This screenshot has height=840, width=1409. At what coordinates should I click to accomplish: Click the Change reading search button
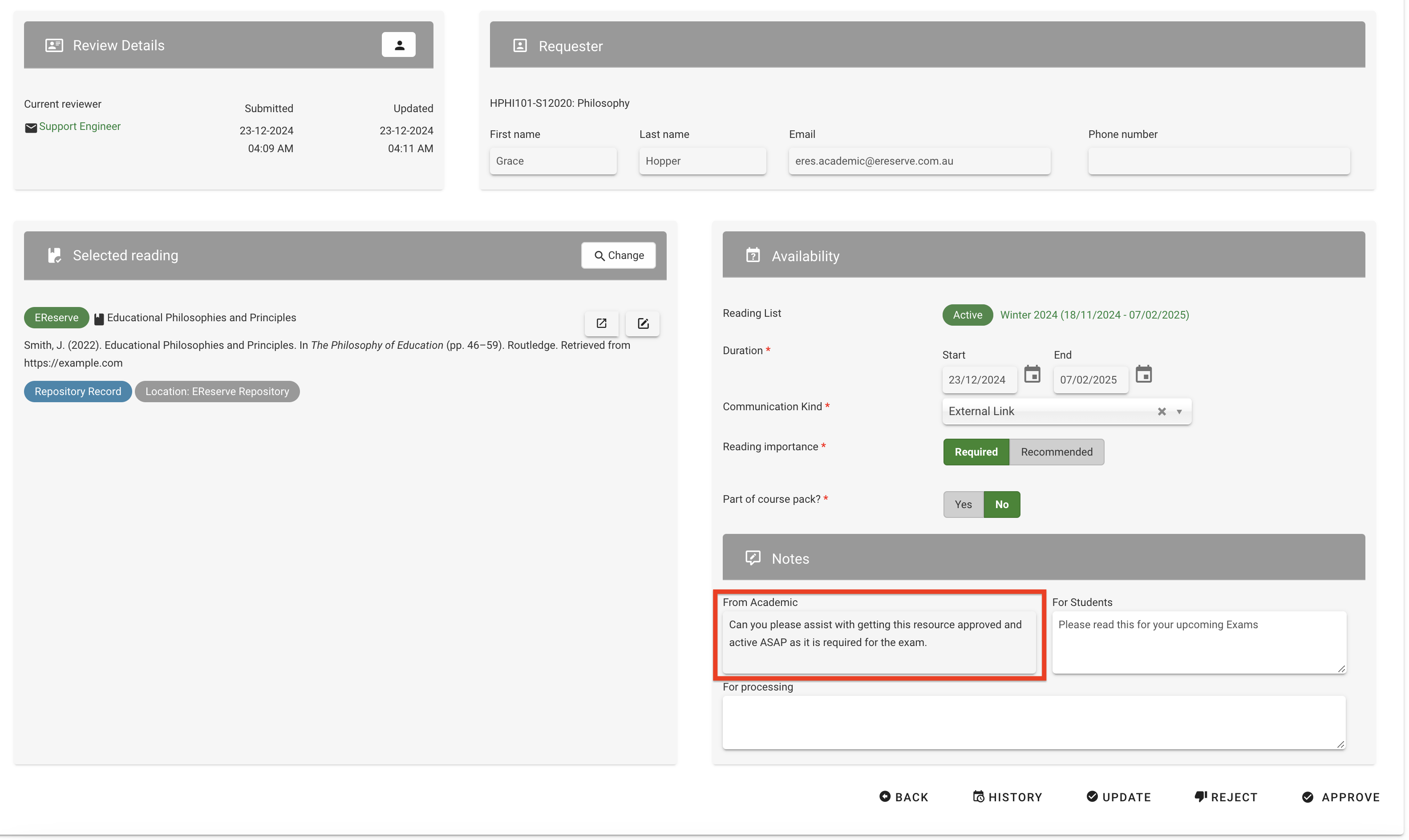click(x=618, y=255)
